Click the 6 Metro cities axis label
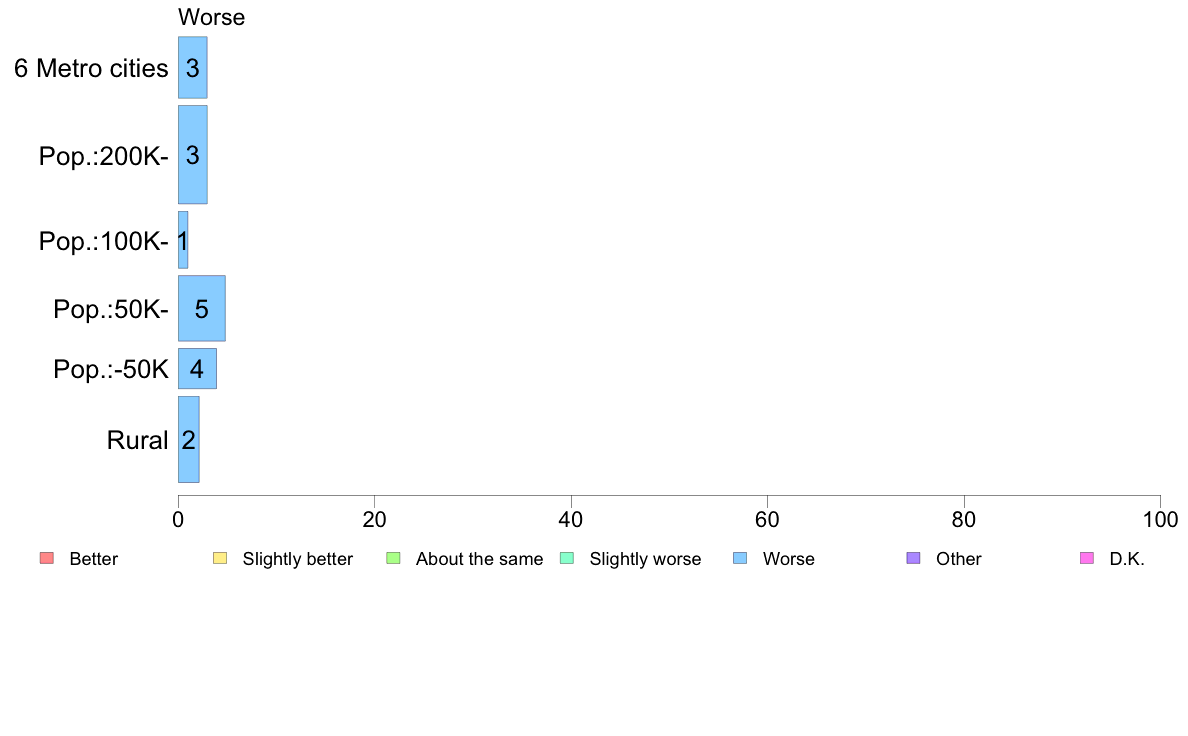The image size is (1188, 736). [91, 68]
